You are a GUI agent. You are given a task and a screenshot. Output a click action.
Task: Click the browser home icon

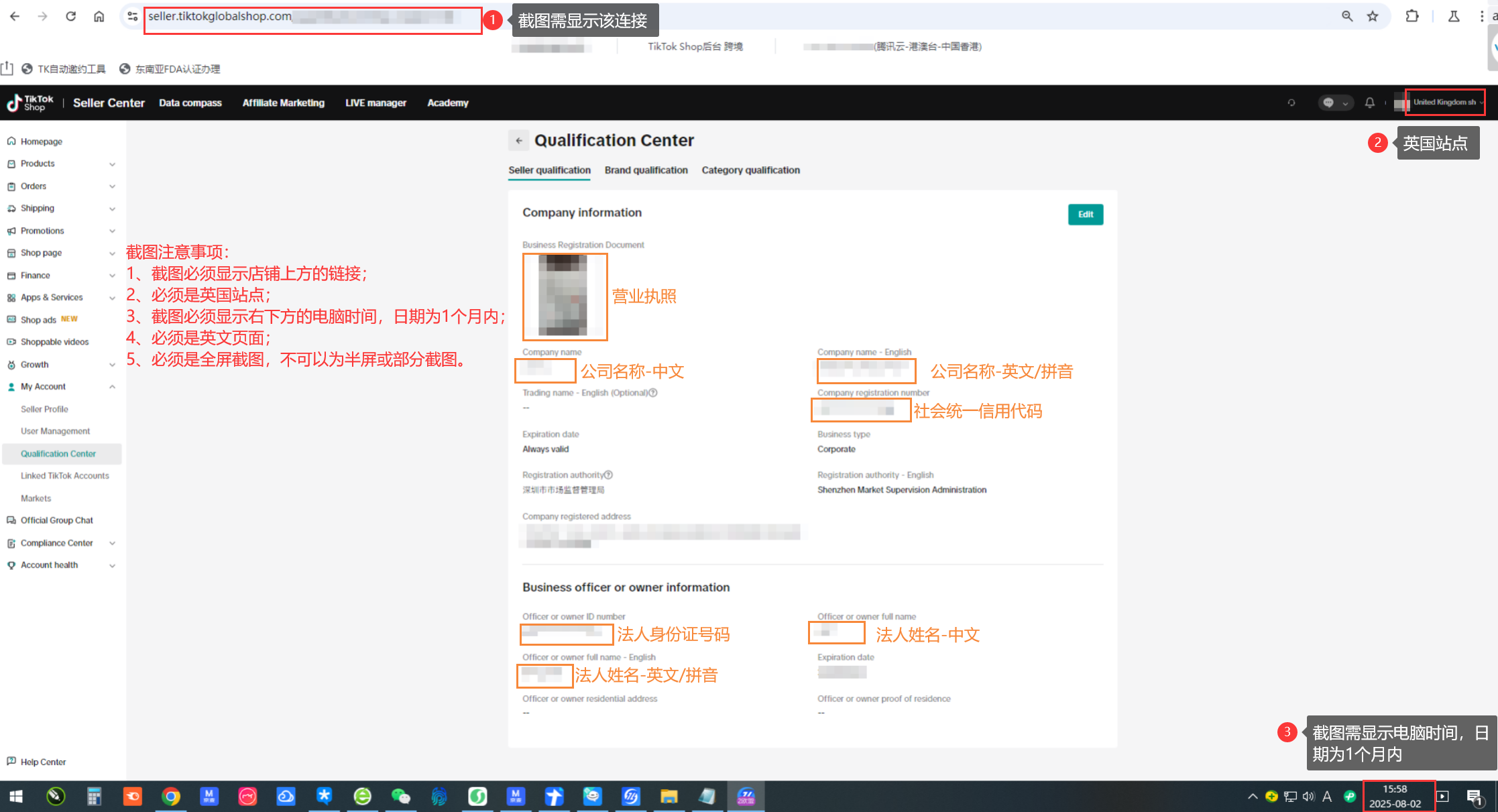point(99,17)
